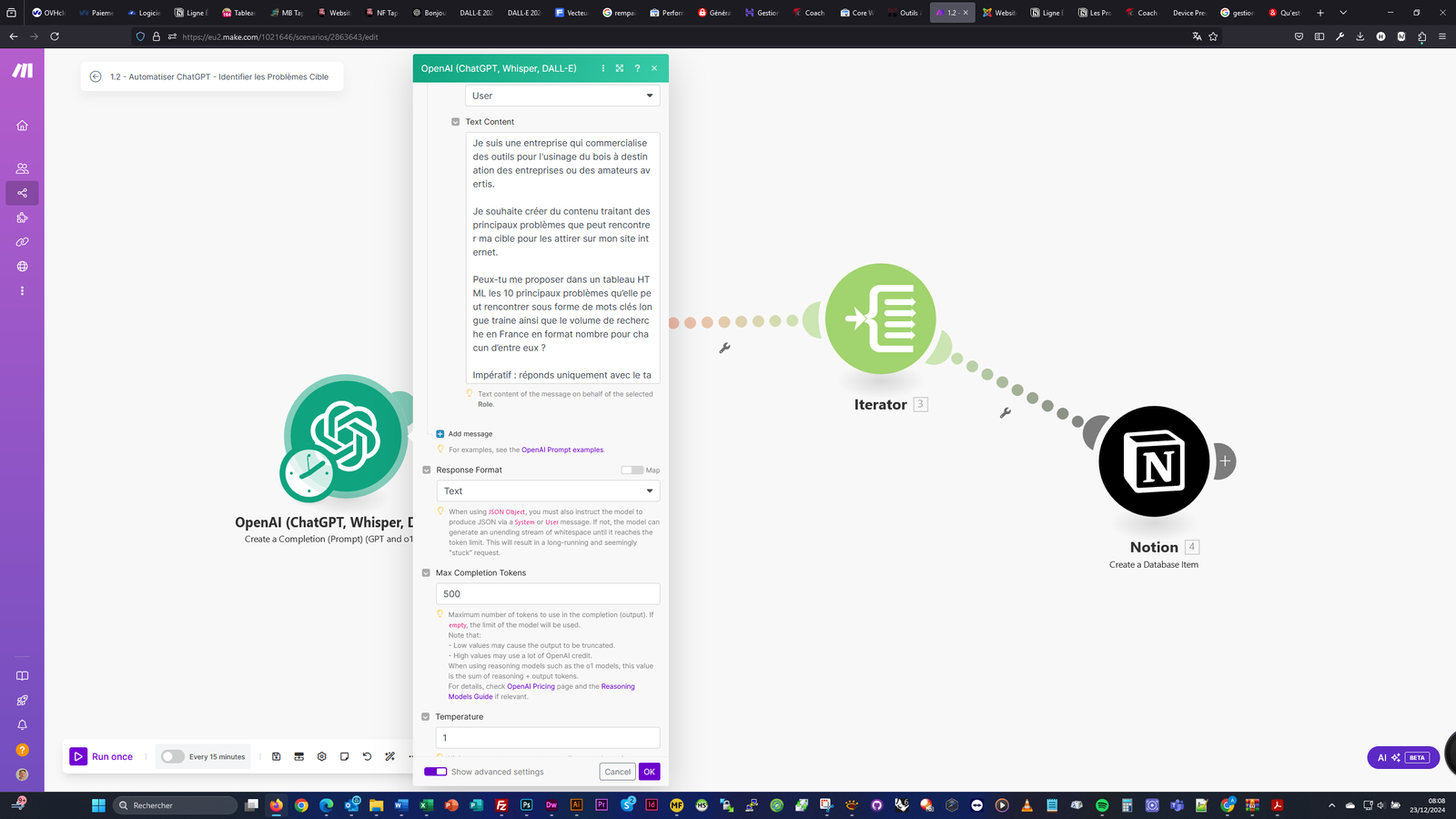Undo the last change with the rollback icon
The image size is (1456, 819).
[x=367, y=756]
